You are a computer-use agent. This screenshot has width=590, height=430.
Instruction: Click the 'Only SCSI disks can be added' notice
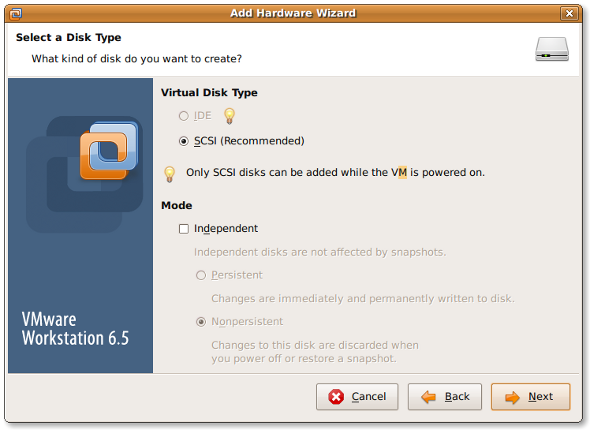(x=335, y=172)
